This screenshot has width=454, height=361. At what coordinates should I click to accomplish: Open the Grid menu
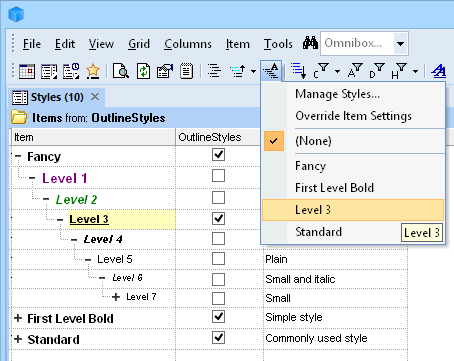[x=139, y=44]
